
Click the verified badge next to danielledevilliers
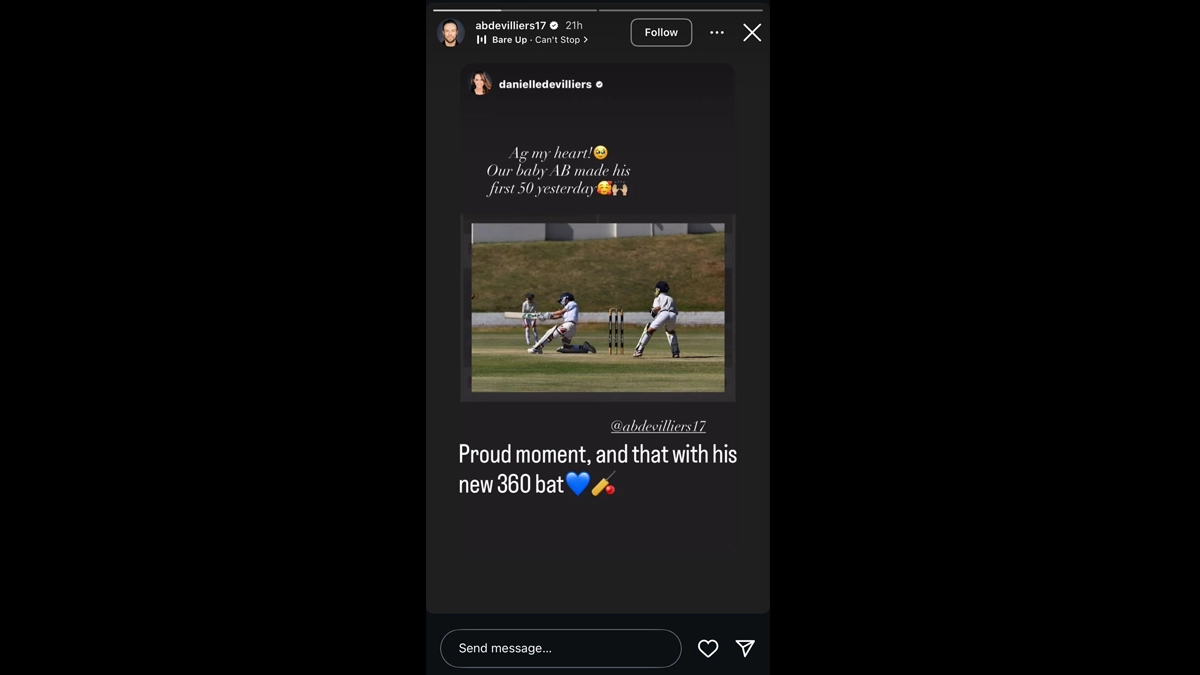coord(599,85)
